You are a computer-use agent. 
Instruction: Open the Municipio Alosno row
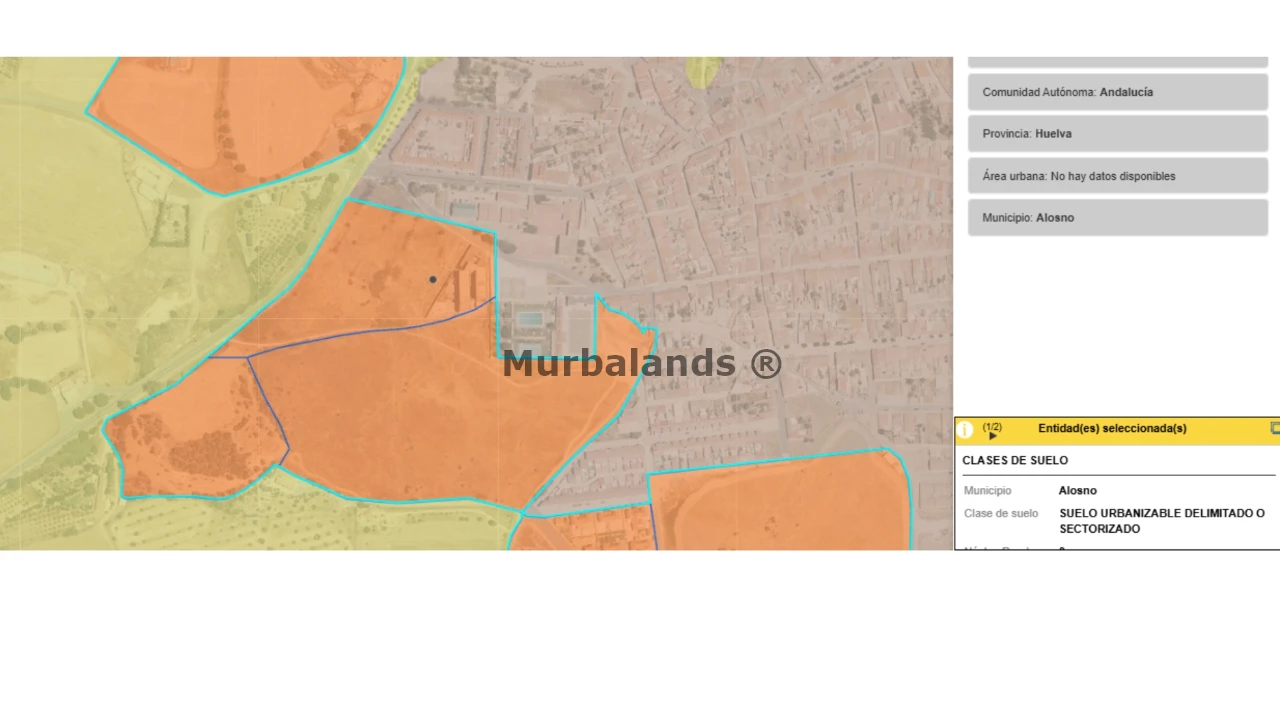coord(1117,218)
